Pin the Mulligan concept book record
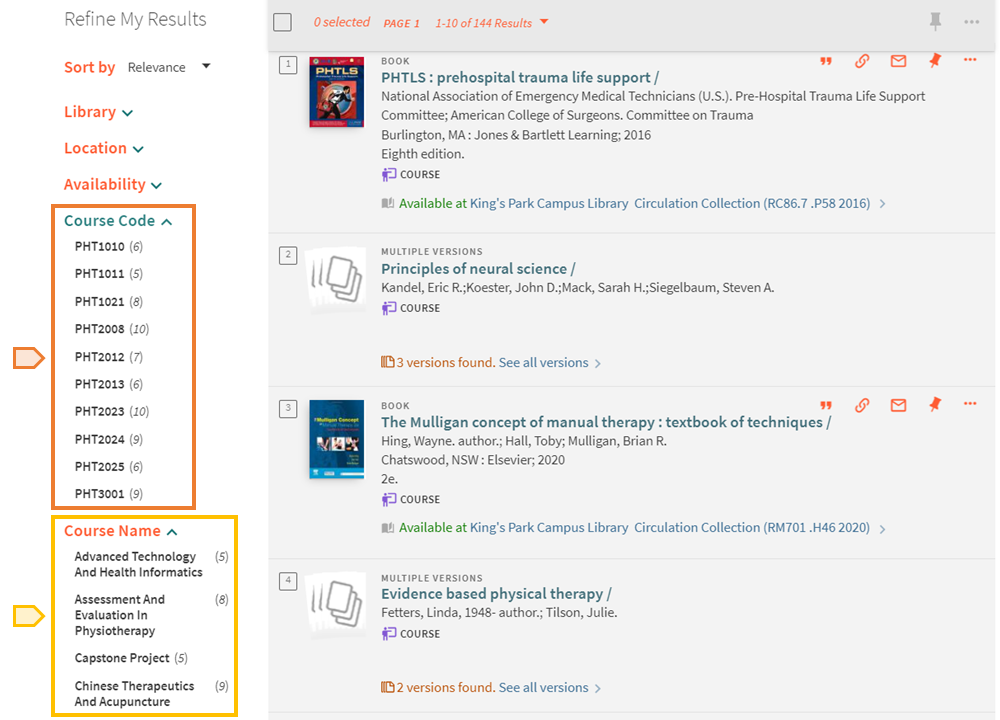Viewport: 1000px width, 720px height. tap(934, 405)
